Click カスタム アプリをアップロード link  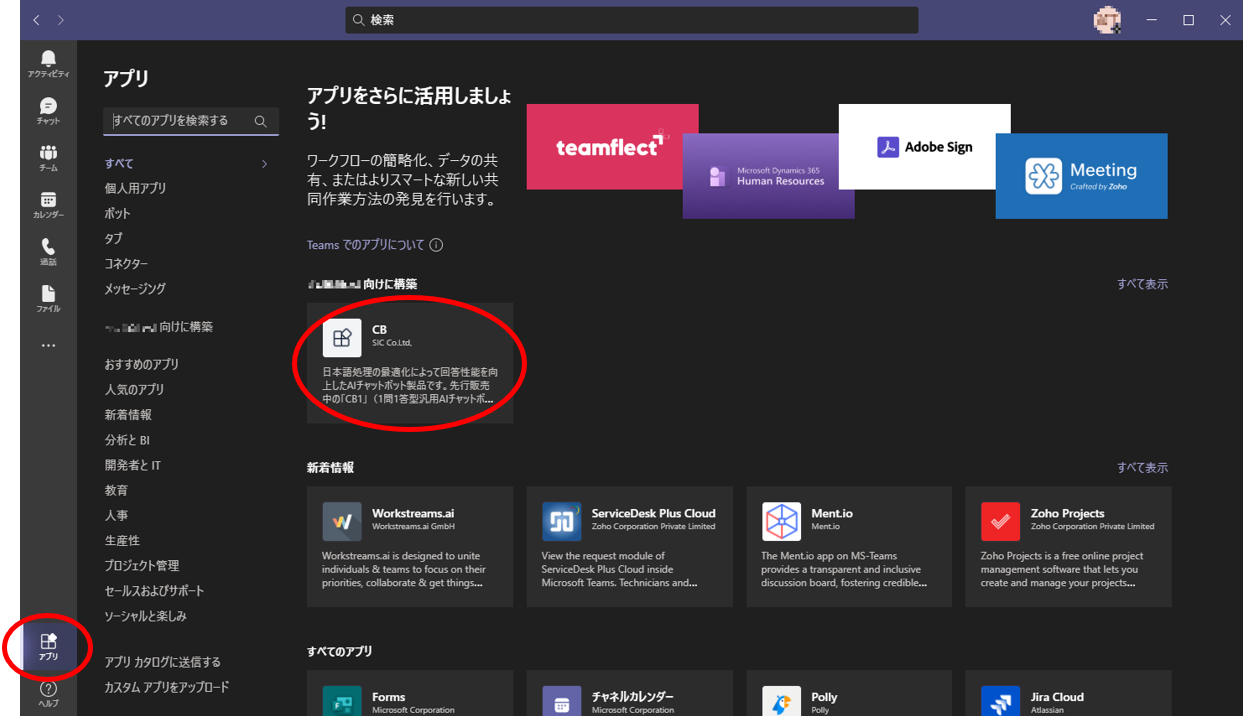click(x=167, y=687)
